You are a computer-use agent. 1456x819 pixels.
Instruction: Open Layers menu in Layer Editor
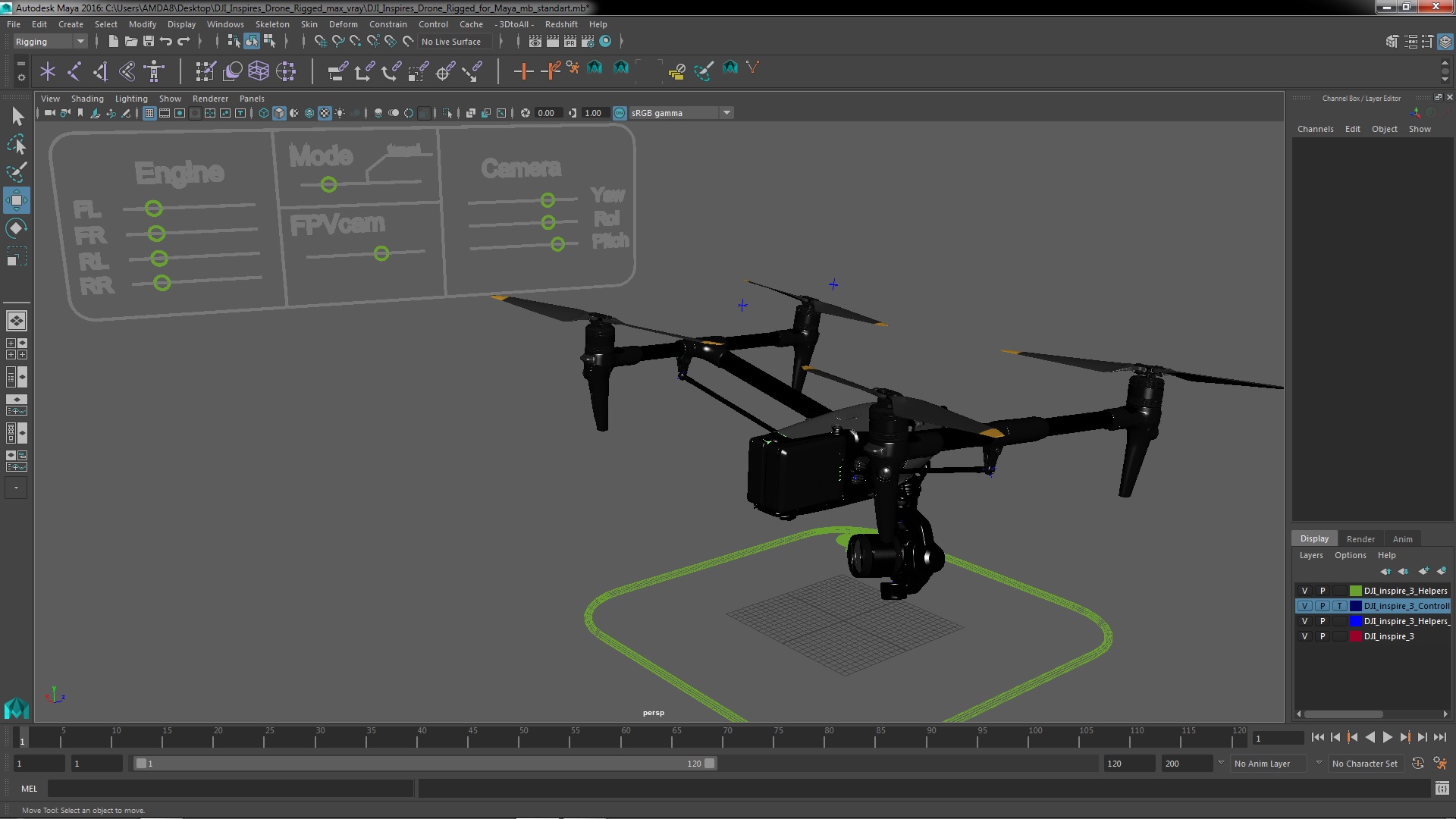point(1310,555)
